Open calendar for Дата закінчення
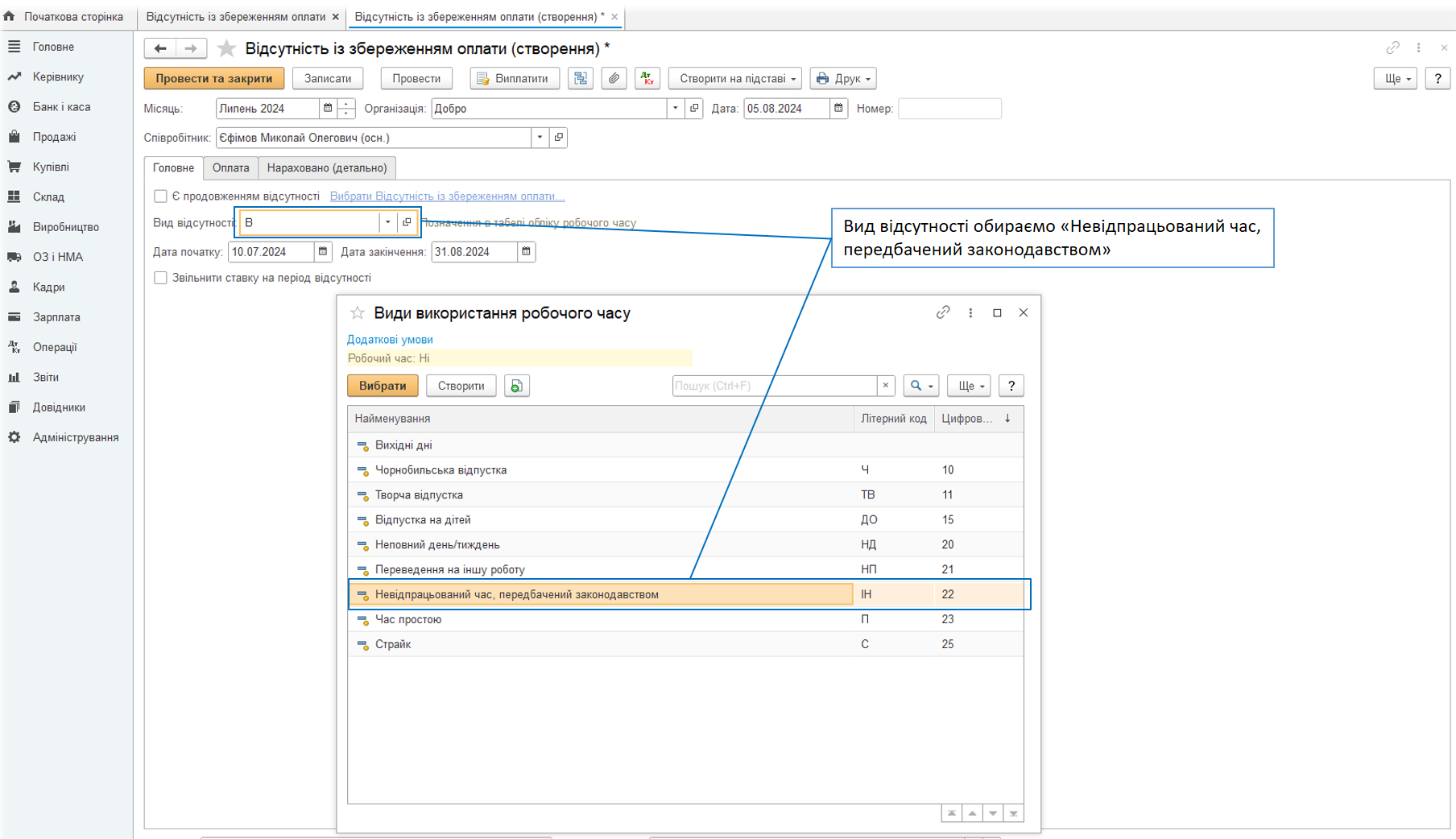This screenshot has height=839, width=1456. [527, 251]
